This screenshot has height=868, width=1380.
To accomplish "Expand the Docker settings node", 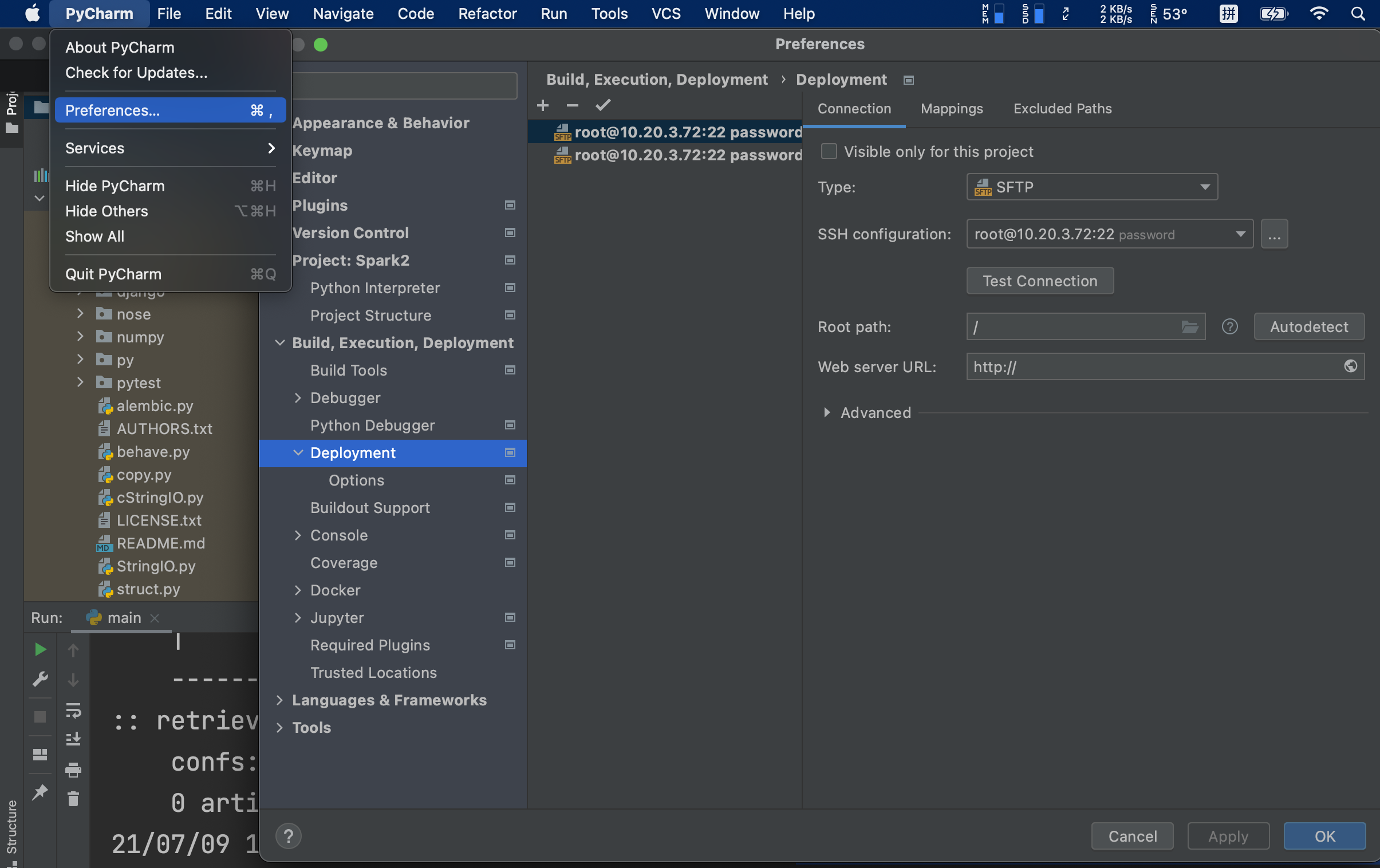I will click(x=297, y=590).
